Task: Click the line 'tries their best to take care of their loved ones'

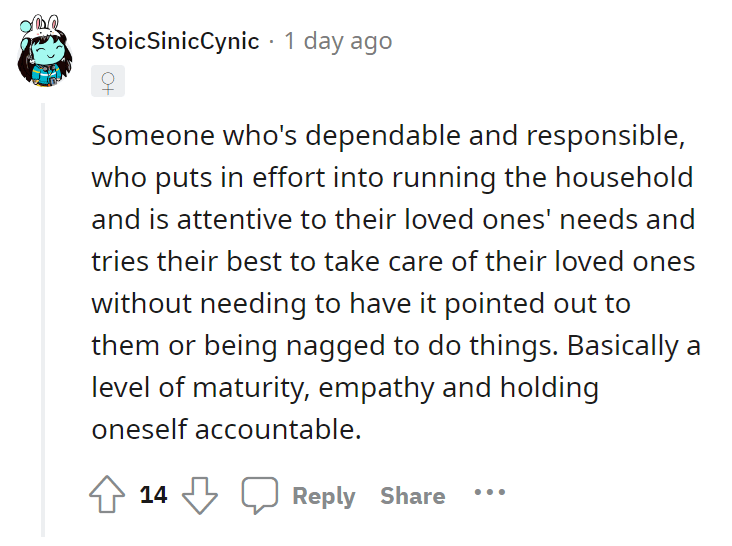Action: [393, 261]
